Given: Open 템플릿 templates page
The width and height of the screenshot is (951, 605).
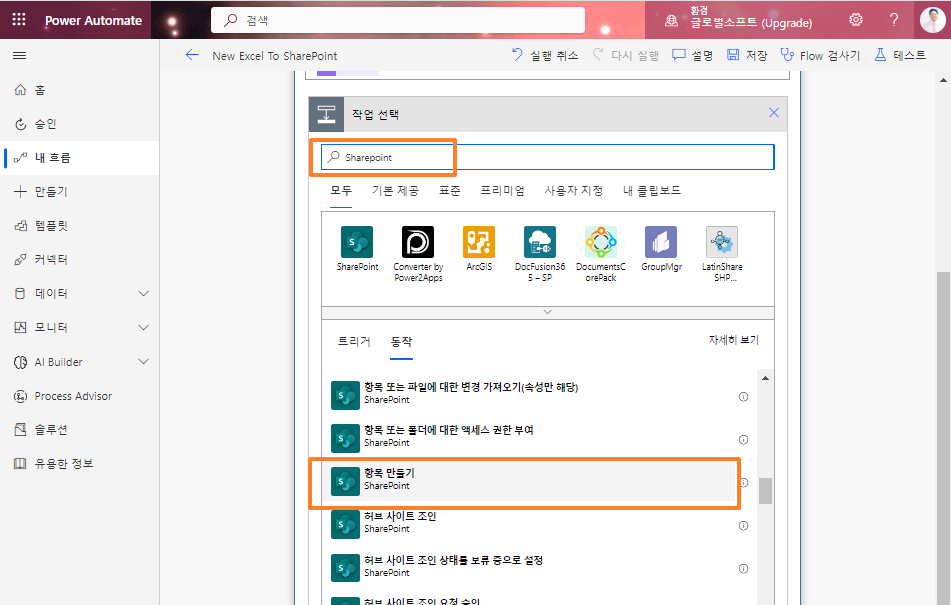Looking at the screenshot, I should tap(79, 226).
